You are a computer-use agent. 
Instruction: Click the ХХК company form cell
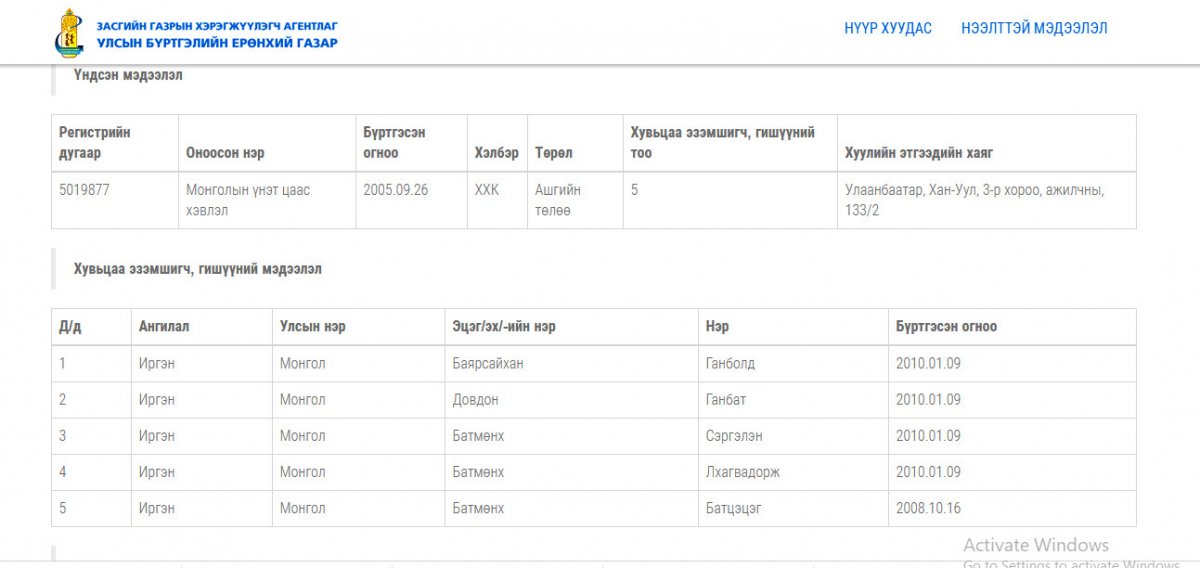click(x=486, y=190)
